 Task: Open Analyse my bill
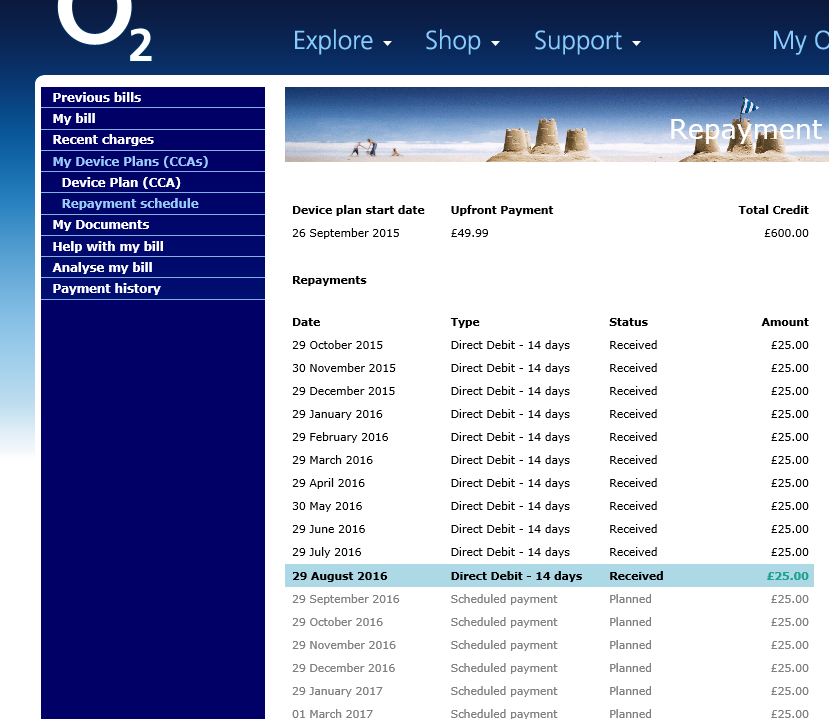tap(100, 266)
